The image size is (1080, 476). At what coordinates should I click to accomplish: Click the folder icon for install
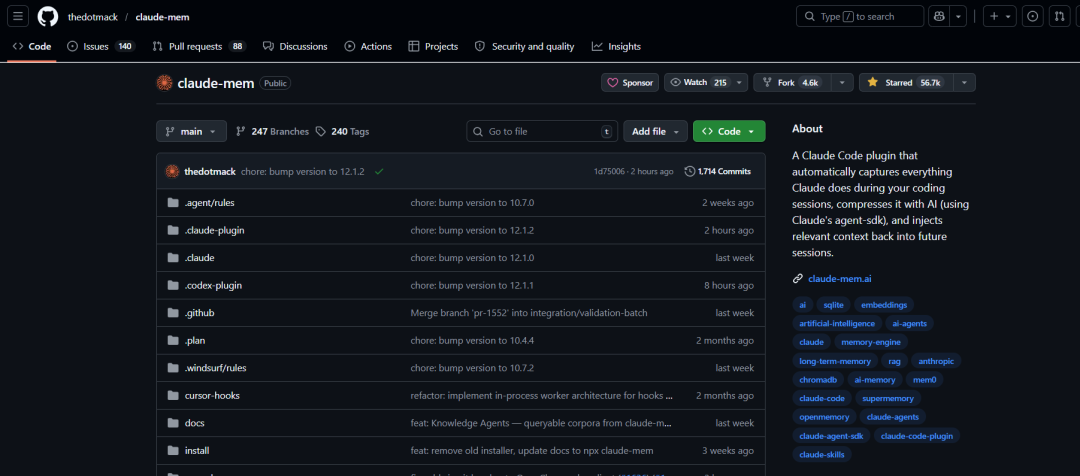coord(173,451)
